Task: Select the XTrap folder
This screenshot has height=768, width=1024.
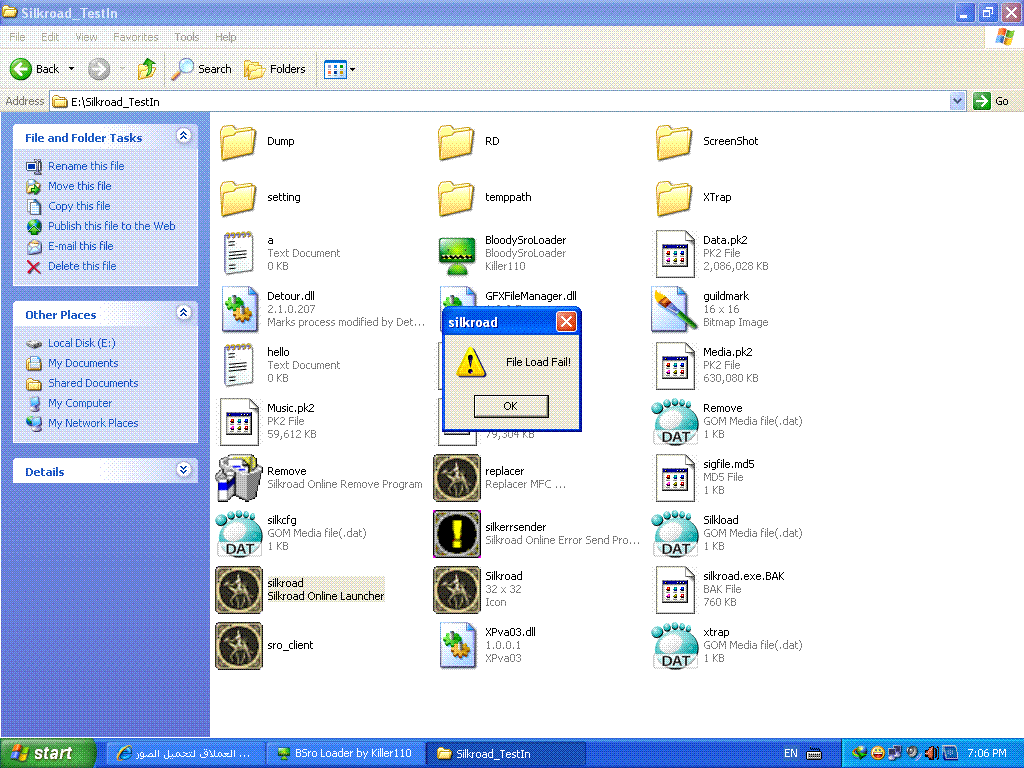Action: click(x=674, y=197)
